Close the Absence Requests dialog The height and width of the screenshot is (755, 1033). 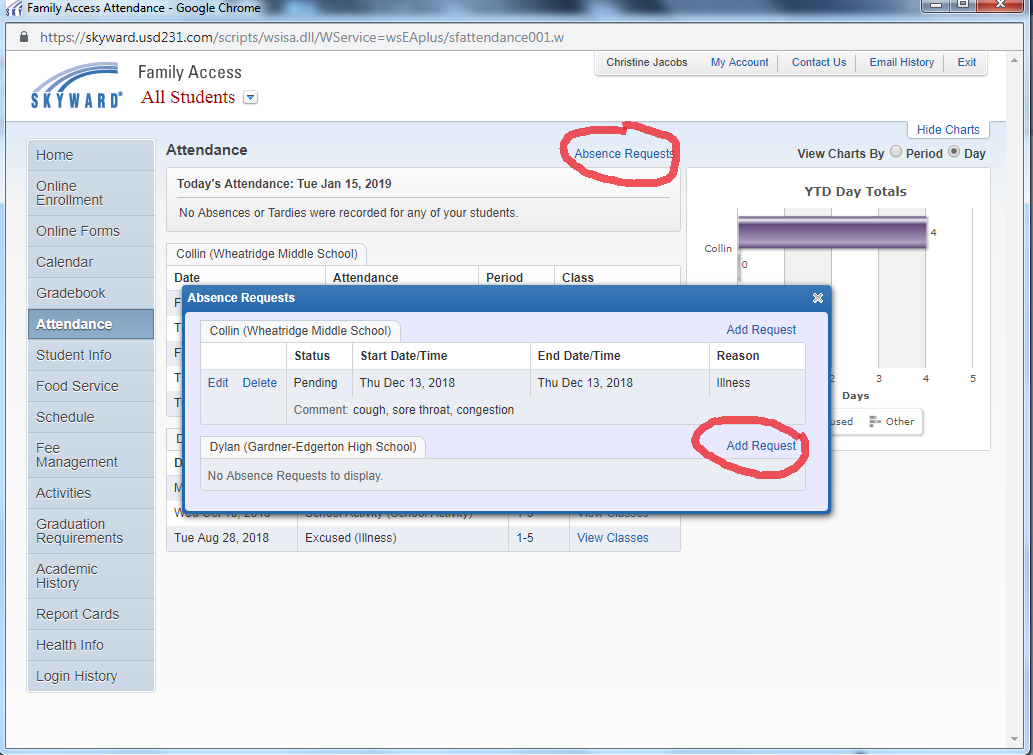pos(818,298)
